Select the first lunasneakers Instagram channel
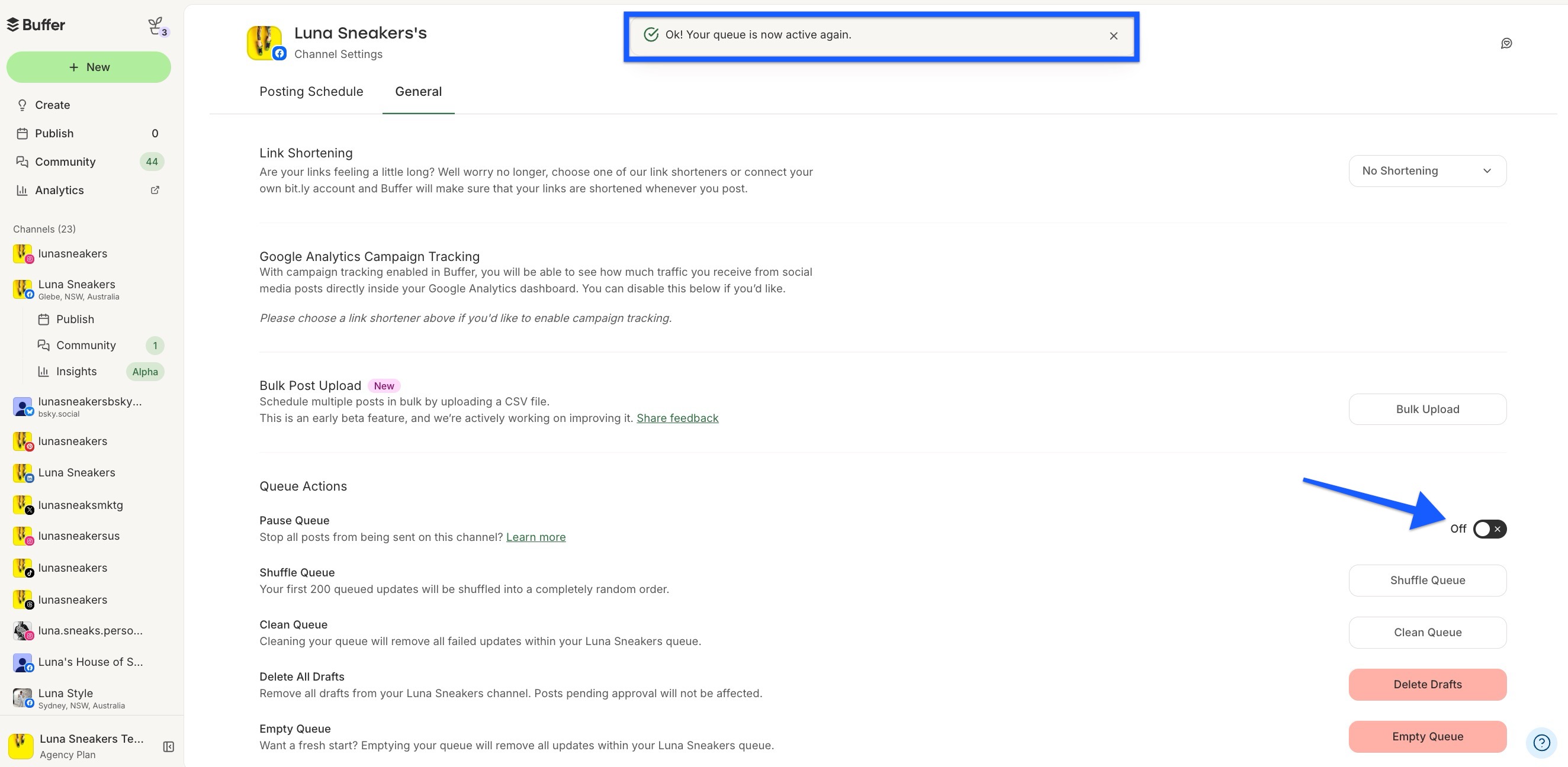Screen dimensions: 1568x767 pyautogui.click(x=89, y=254)
